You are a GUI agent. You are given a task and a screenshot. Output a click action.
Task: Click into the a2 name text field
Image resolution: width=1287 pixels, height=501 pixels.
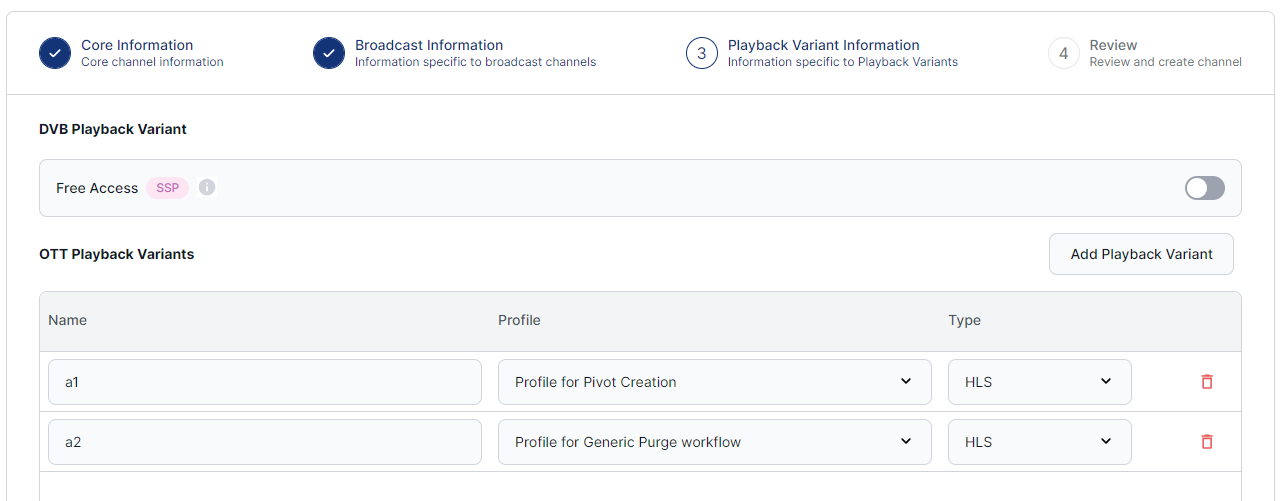coord(264,442)
